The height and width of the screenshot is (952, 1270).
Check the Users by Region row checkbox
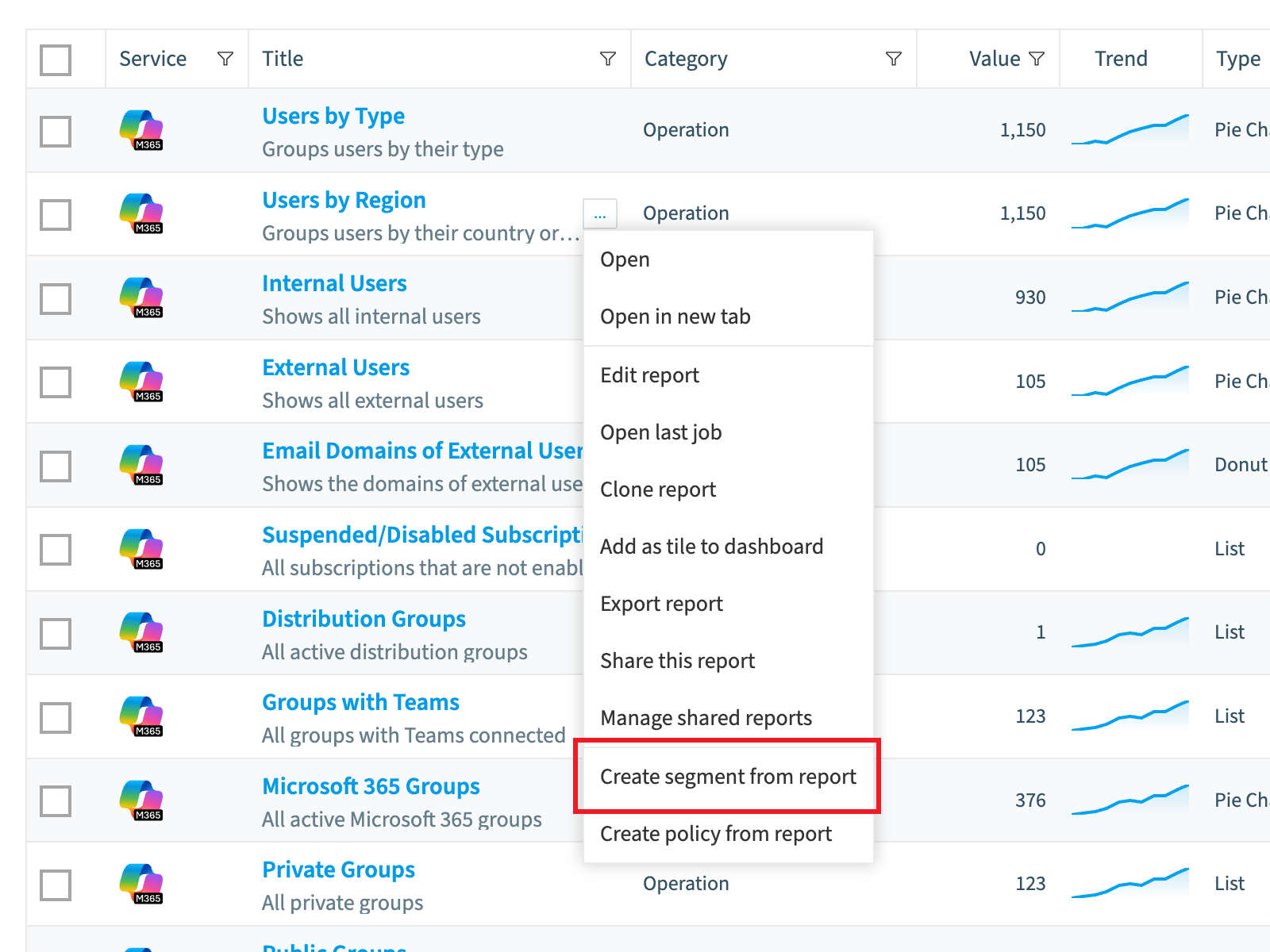point(56,214)
